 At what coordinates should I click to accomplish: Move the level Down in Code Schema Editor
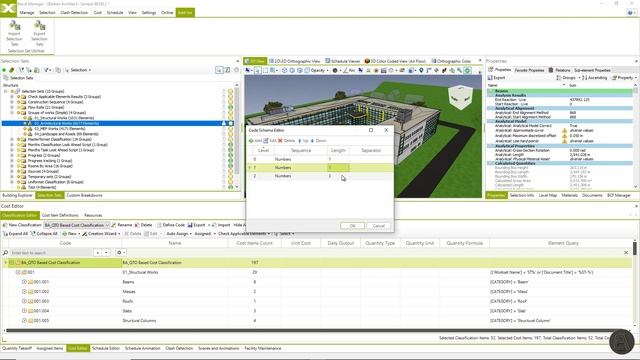[x=318, y=141]
